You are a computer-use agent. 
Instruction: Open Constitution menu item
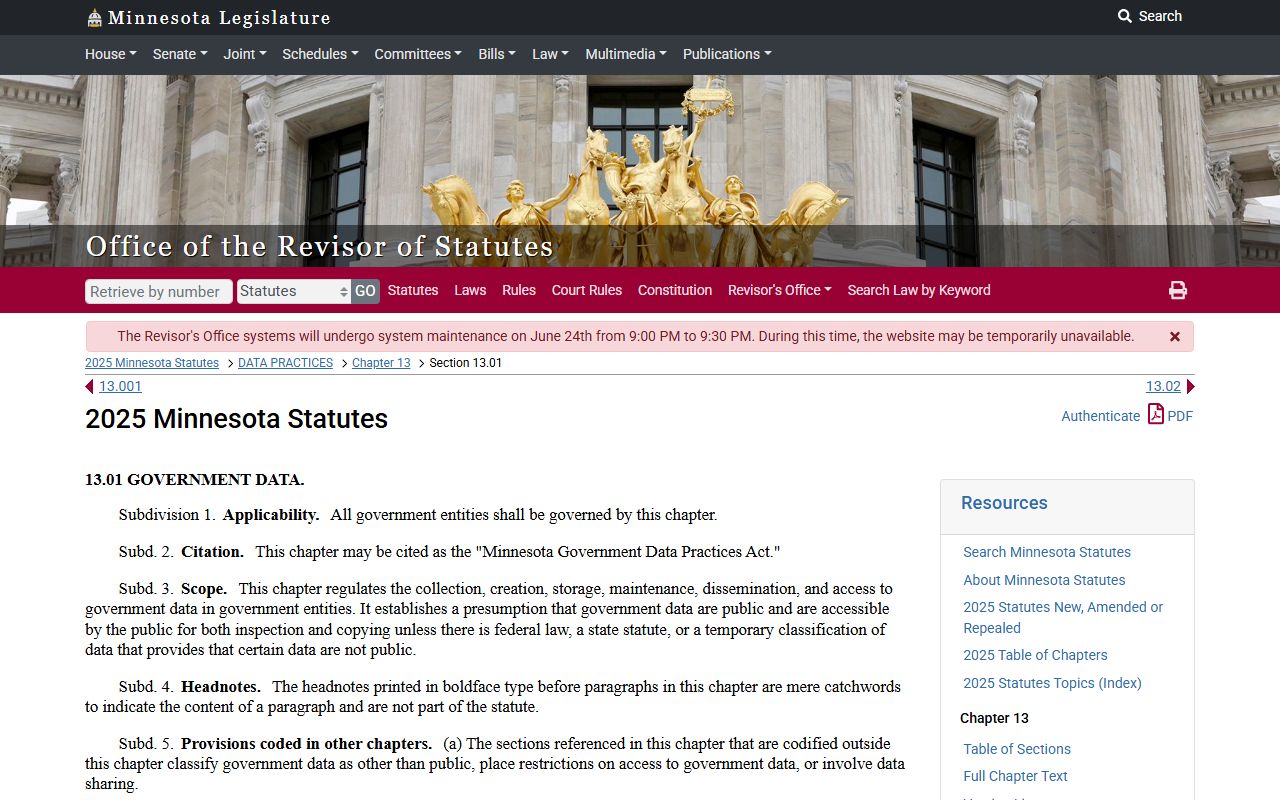(675, 290)
